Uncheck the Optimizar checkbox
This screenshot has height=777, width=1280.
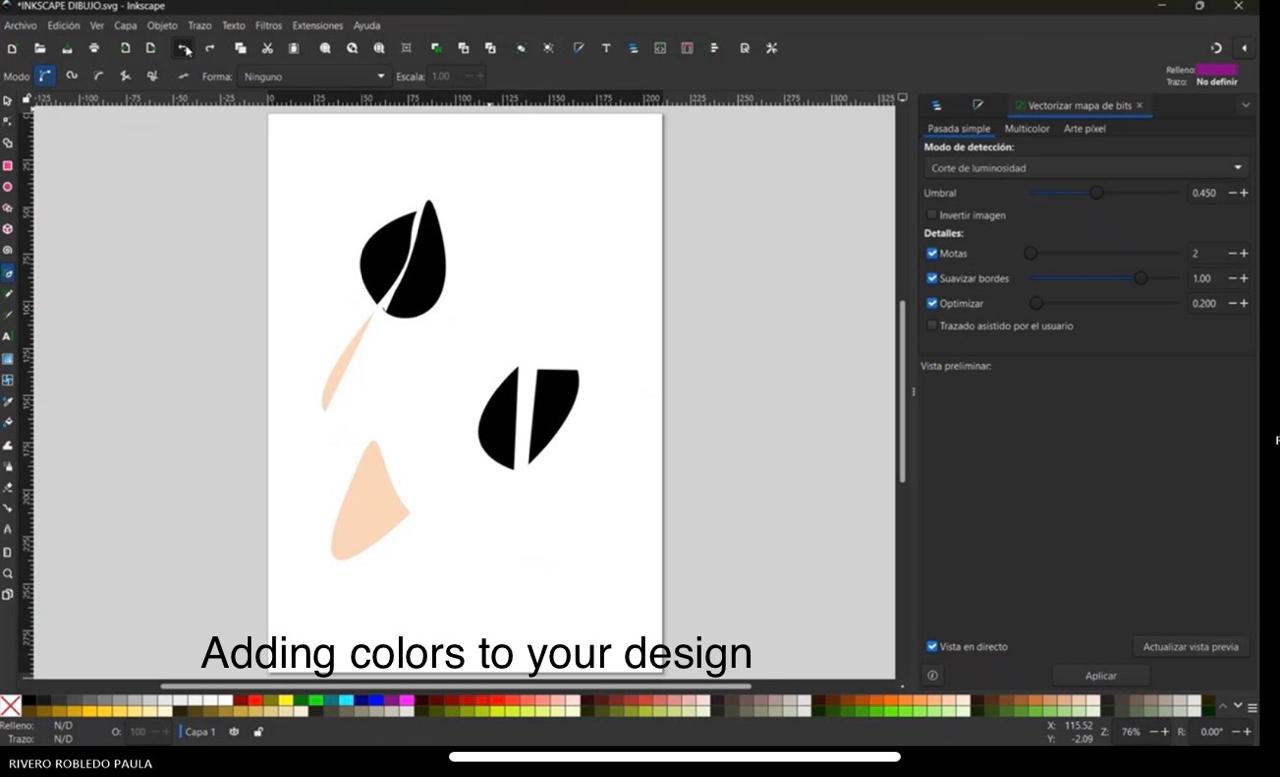[x=932, y=303]
